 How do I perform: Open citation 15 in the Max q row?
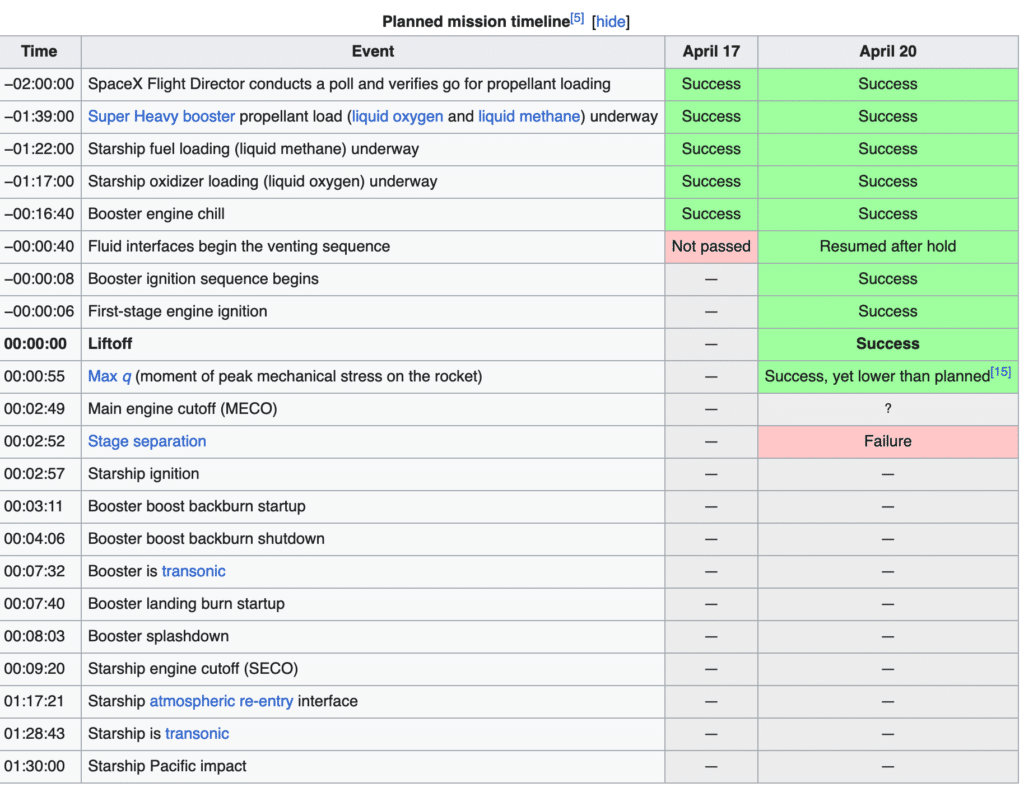(x=1000, y=372)
